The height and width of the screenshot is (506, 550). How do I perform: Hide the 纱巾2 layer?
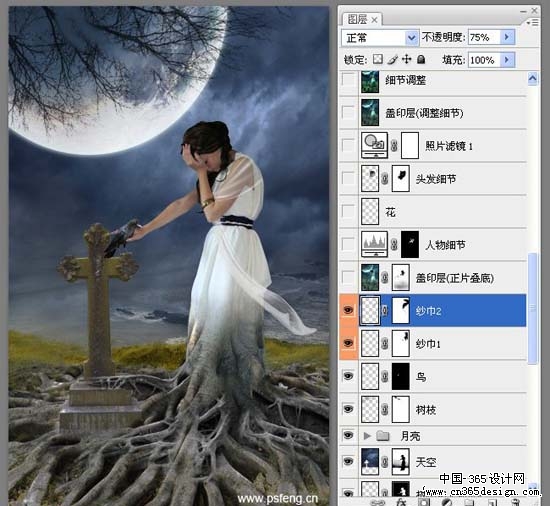coord(348,310)
